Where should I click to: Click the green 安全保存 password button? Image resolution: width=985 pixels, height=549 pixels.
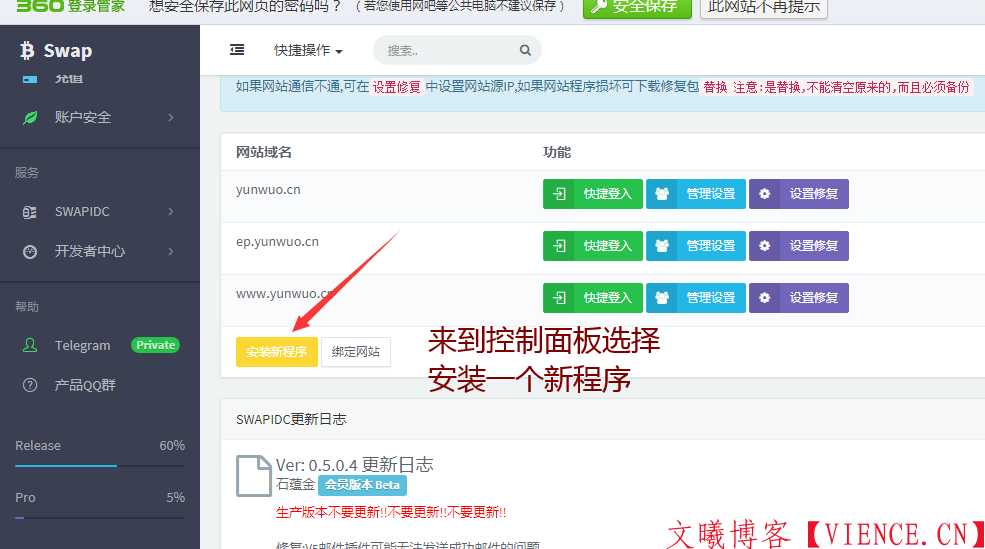pos(636,6)
